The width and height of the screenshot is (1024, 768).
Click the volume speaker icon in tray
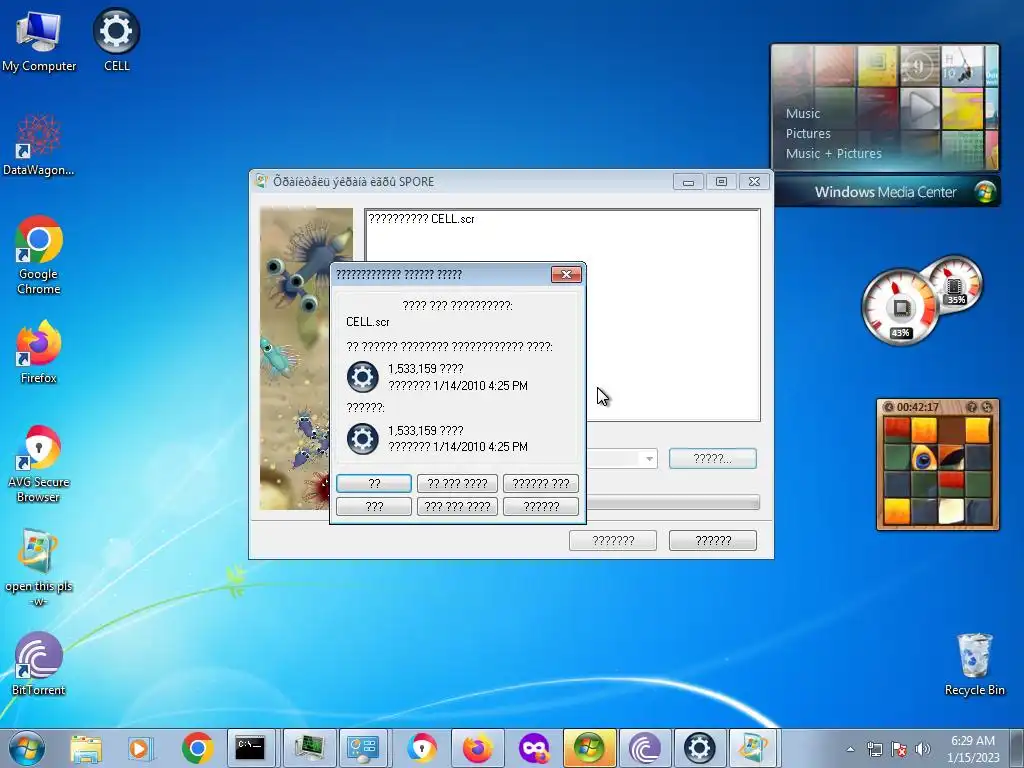[x=923, y=749]
